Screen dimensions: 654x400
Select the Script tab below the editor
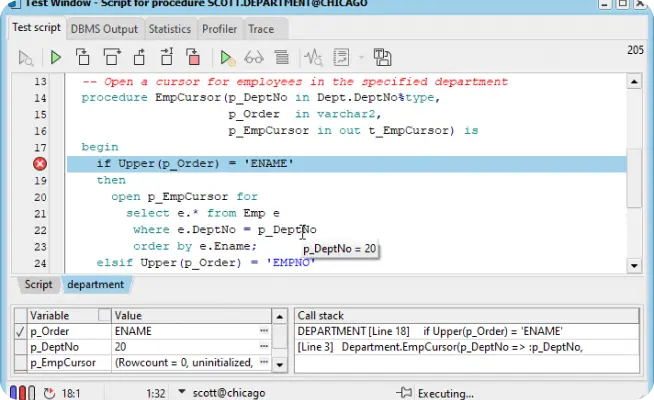tap(38, 284)
